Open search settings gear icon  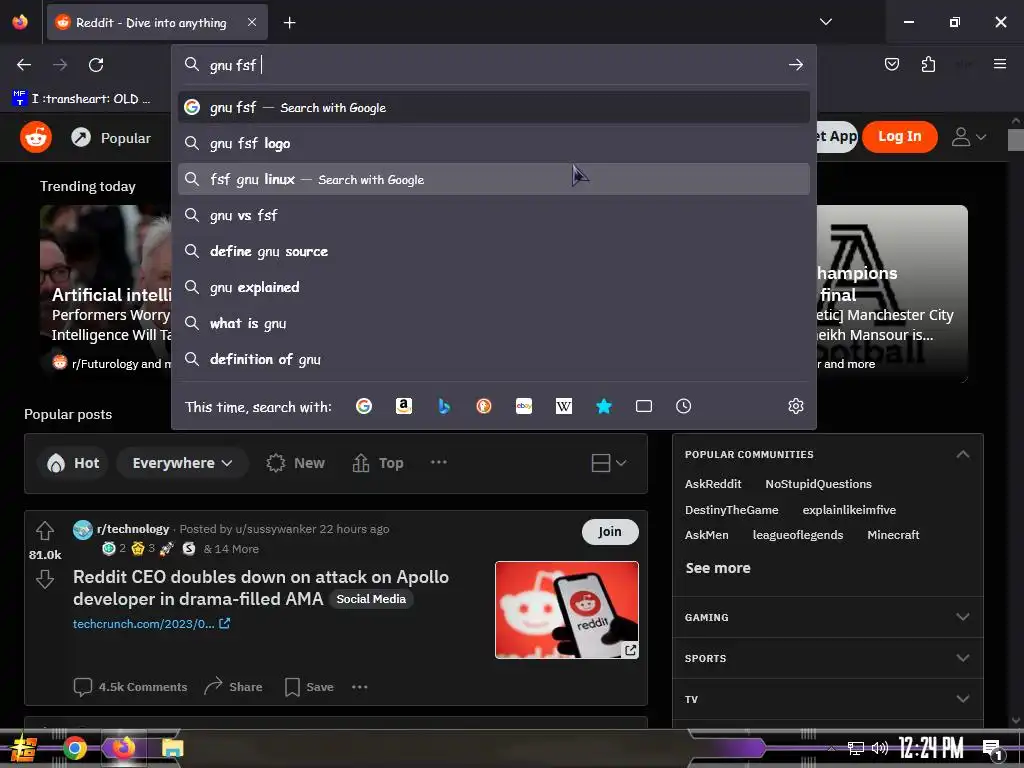point(795,406)
